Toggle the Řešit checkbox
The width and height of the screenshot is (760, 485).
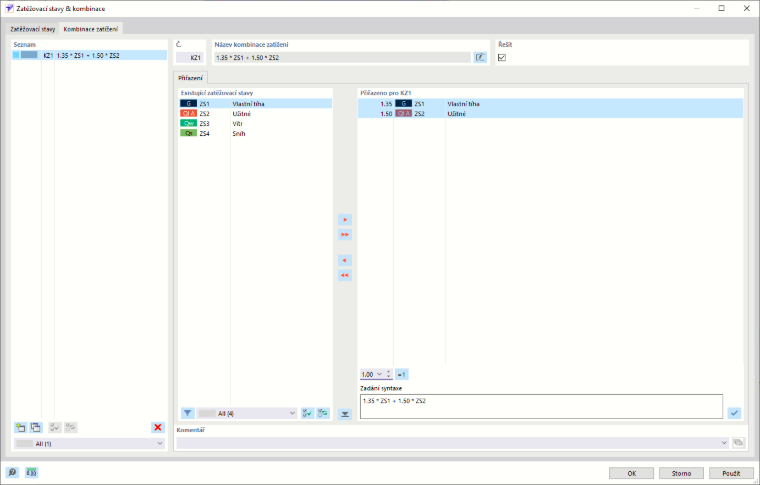click(x=502, y=58)
